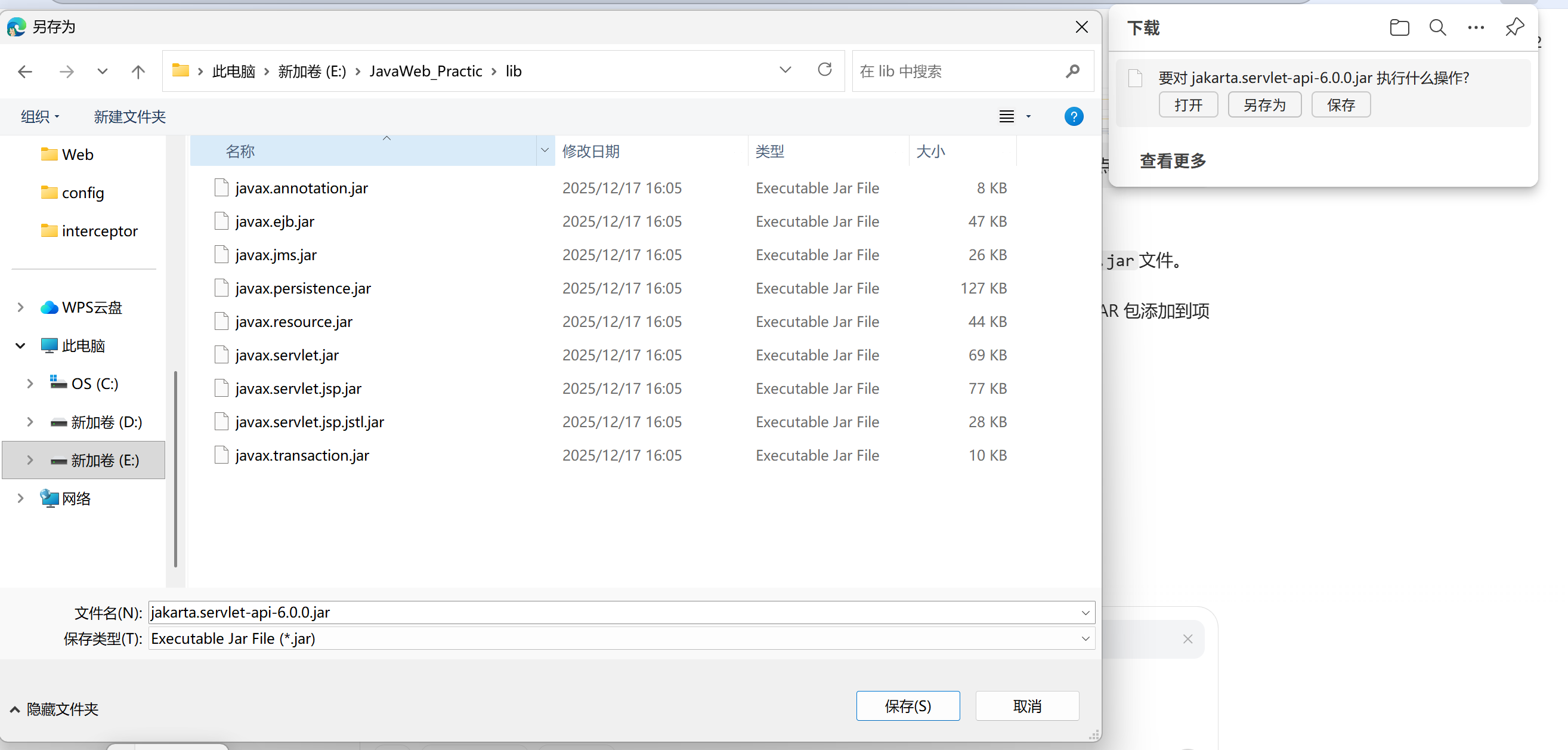Open downloads folder icon in Downloads panel
Screen dimensions: 1568x750
(1399, 27)
